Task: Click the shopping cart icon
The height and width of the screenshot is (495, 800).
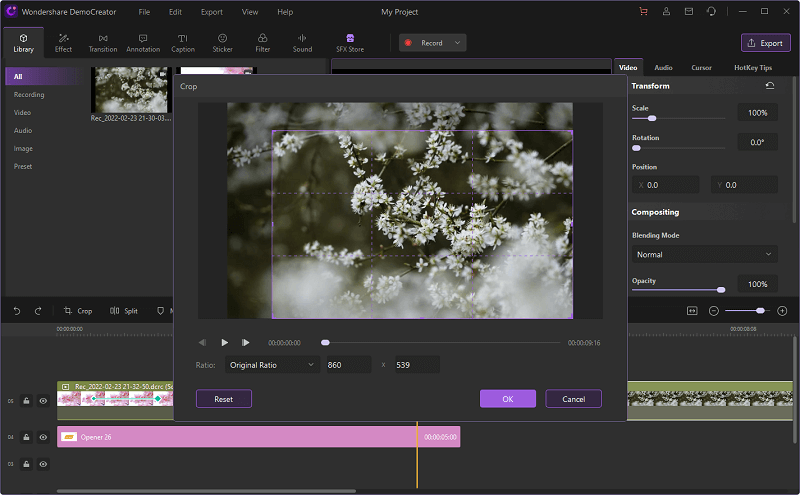Action: click(642, 12)
